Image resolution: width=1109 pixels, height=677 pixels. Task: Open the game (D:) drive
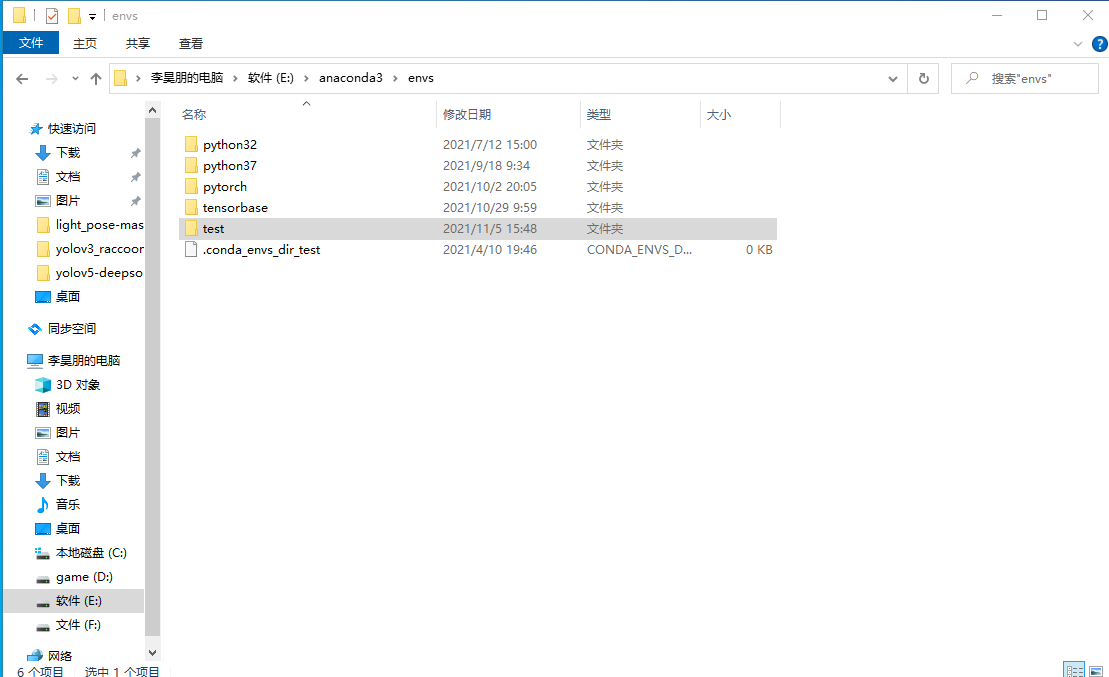tap(84, 577)
